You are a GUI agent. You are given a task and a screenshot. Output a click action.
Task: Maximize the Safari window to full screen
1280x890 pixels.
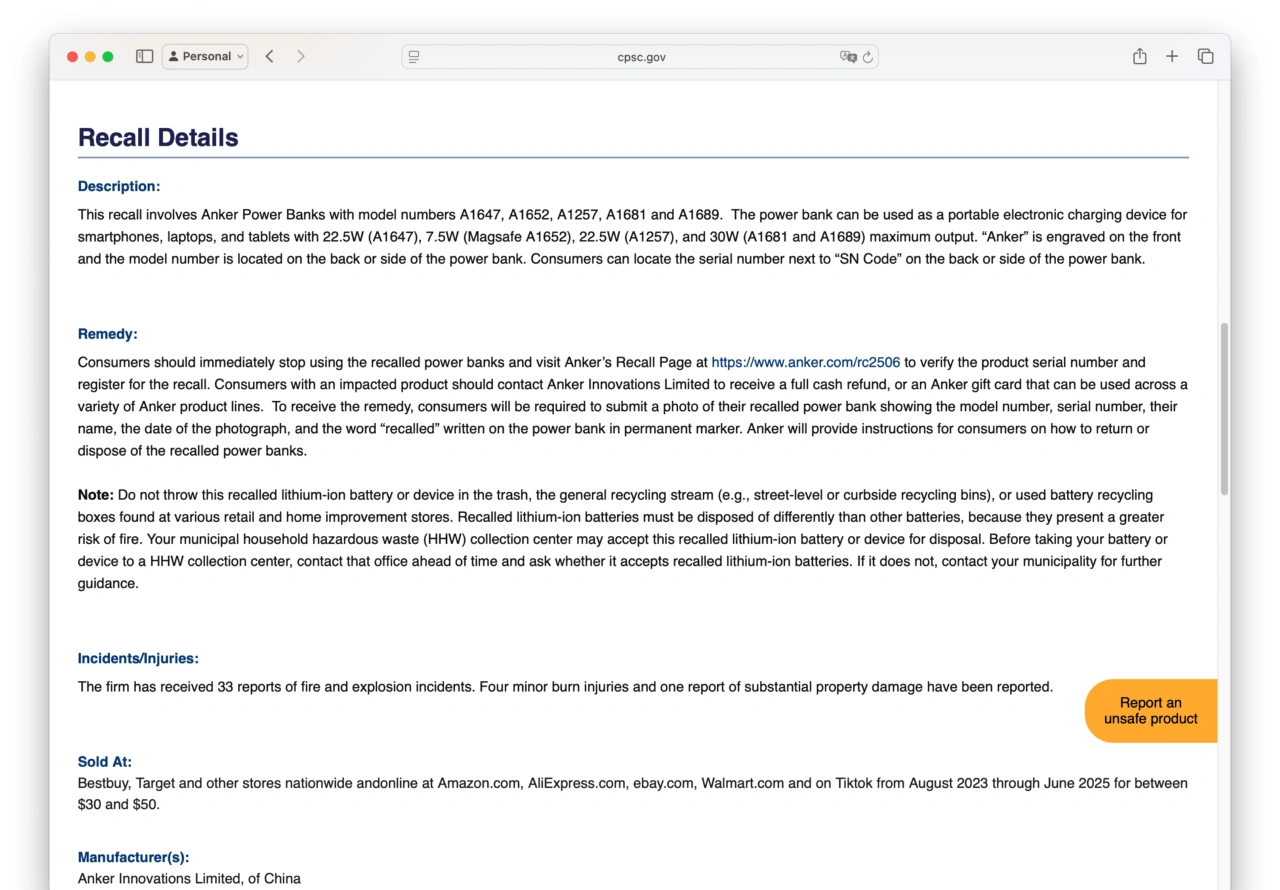(108, 57)
